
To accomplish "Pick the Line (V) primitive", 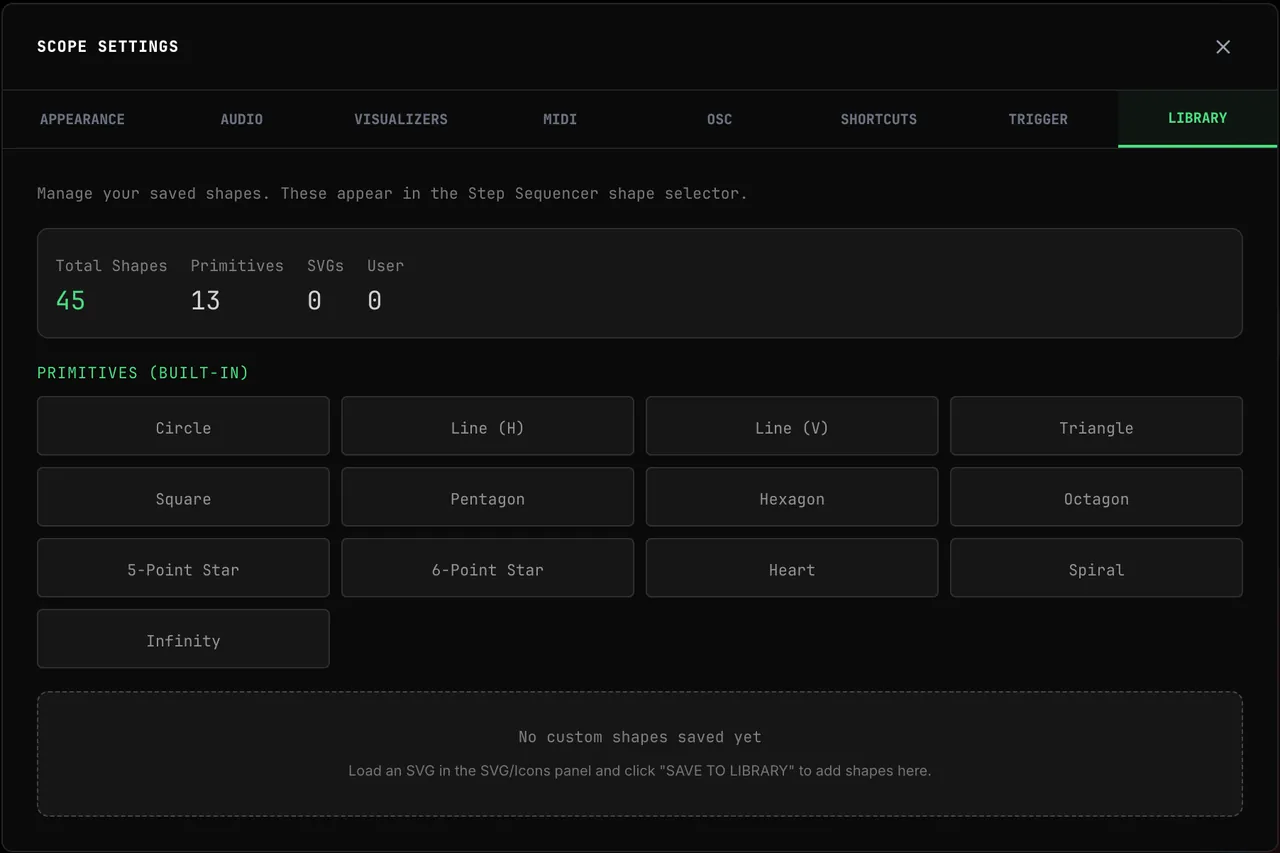I will point(792,427).
